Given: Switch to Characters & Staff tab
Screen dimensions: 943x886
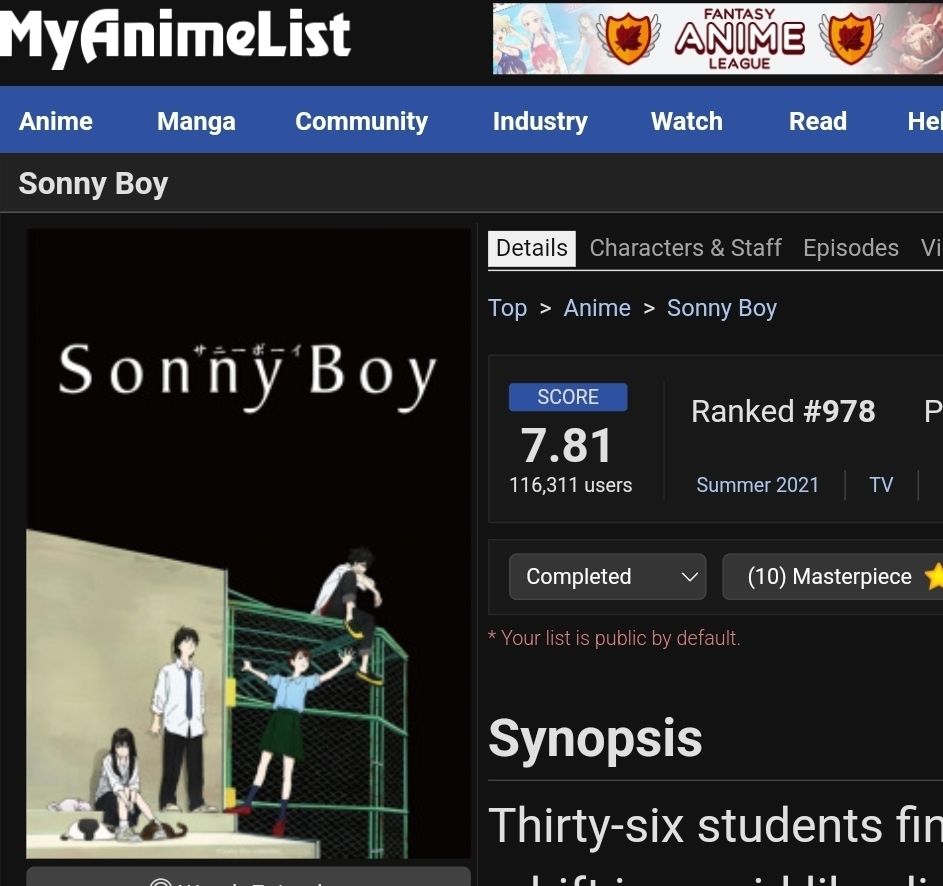Looking at the screenshot, I should [686, 248].
